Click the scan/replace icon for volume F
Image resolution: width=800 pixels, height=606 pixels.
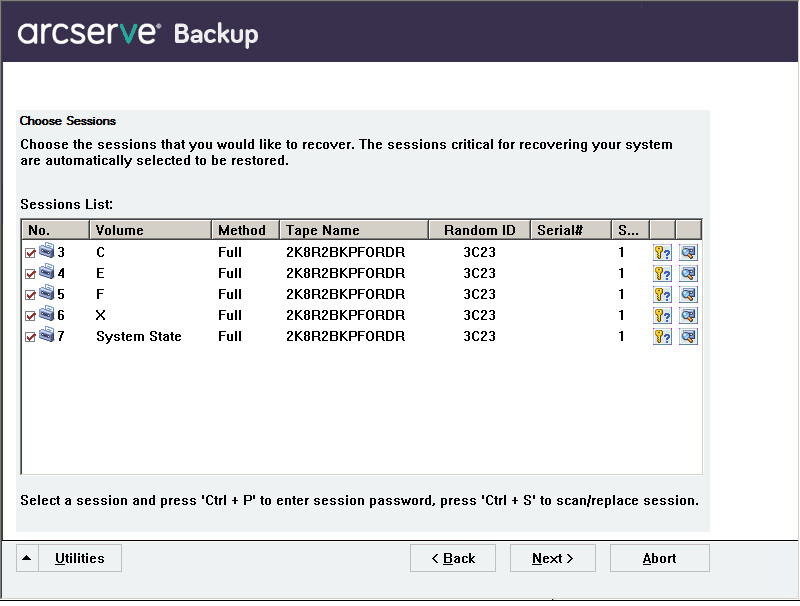point(688,294)
